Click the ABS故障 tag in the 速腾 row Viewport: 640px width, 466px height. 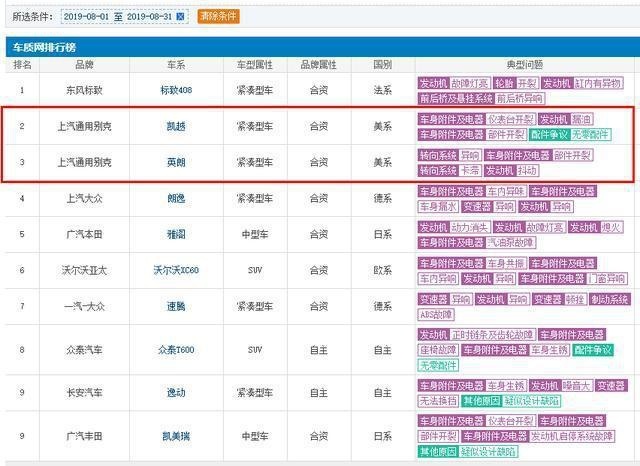tap(436, 314)
